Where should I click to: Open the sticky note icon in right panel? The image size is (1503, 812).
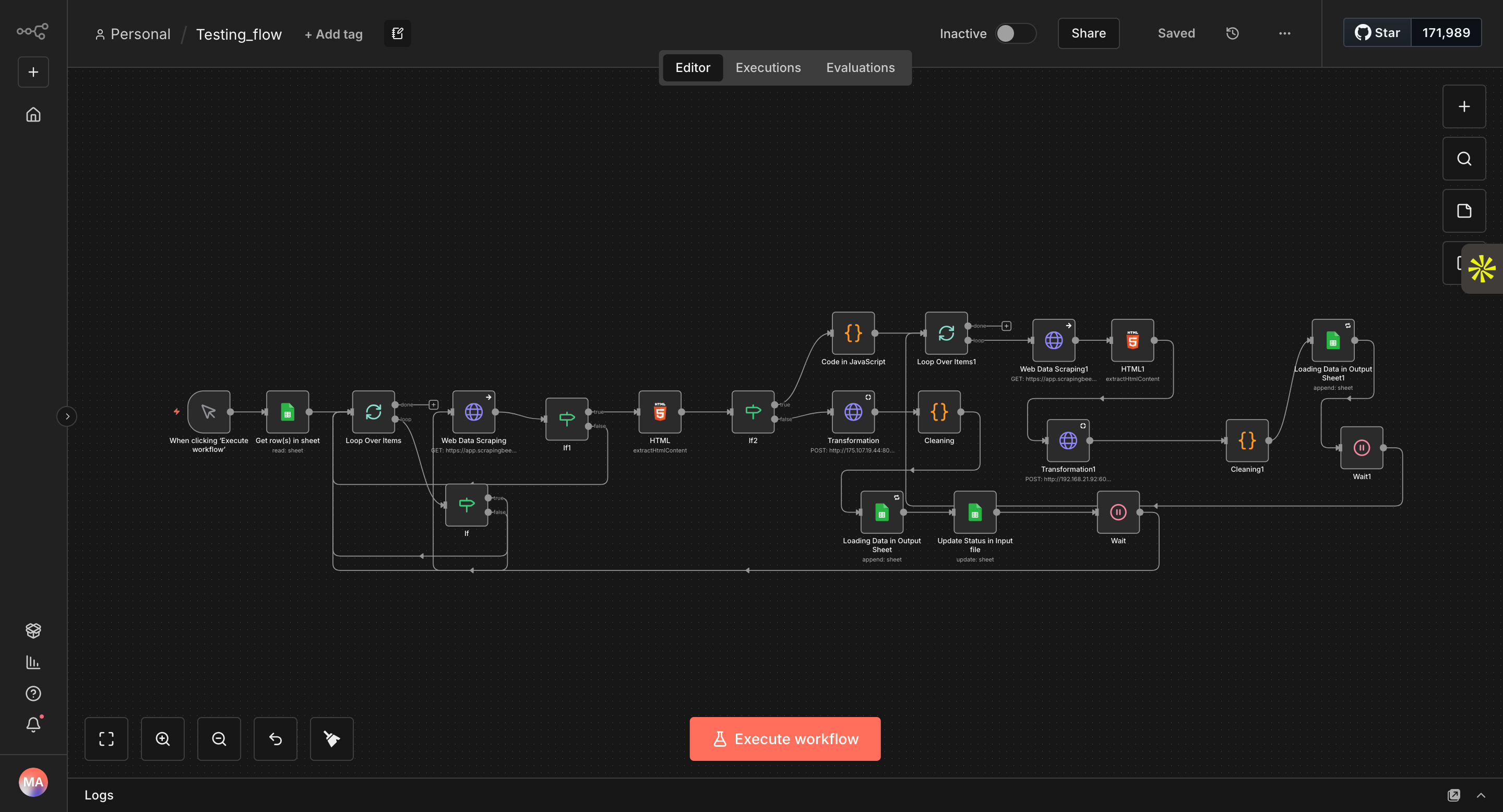[x=1463, y=211]
